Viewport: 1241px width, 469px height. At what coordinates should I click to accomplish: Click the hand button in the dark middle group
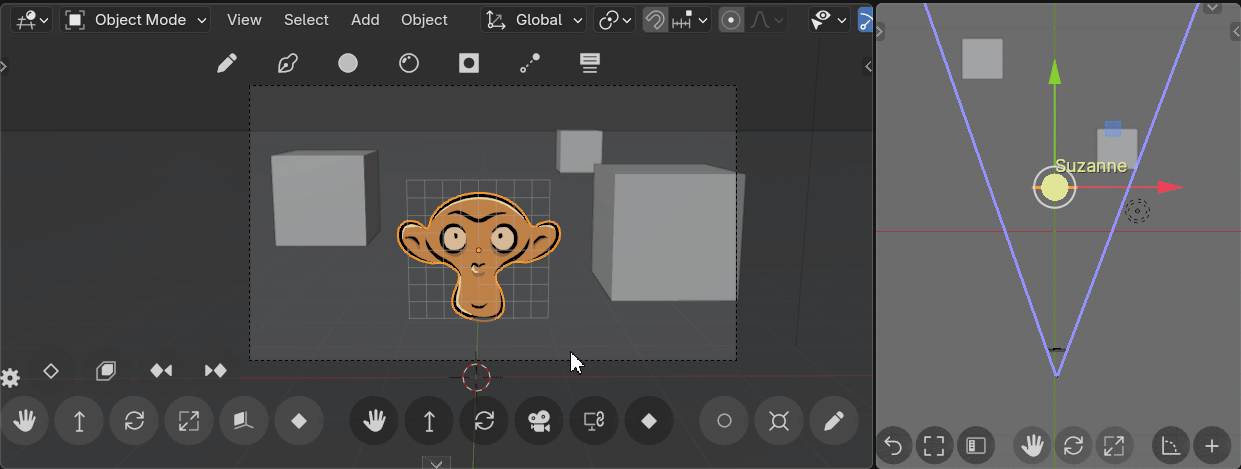click(374, 421)
